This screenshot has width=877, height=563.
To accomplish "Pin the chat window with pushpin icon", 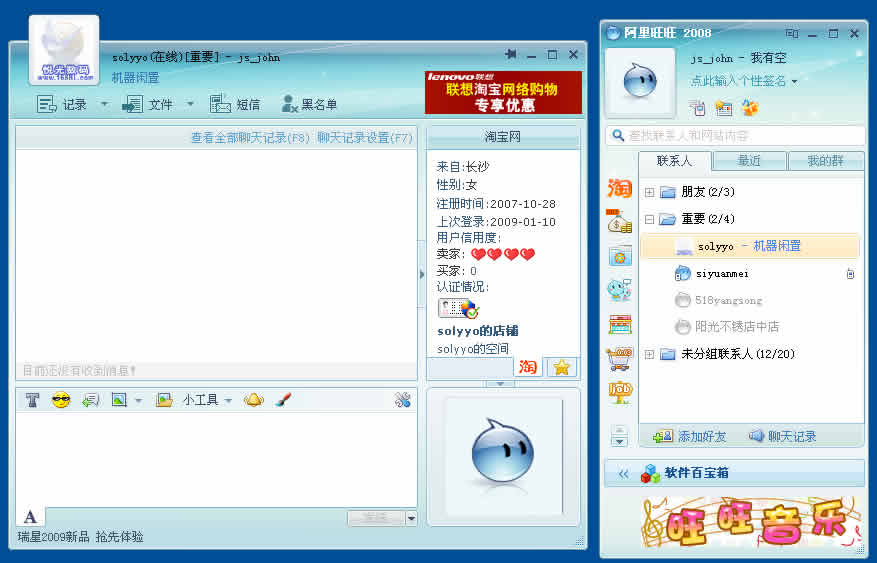I will point(511,55).
